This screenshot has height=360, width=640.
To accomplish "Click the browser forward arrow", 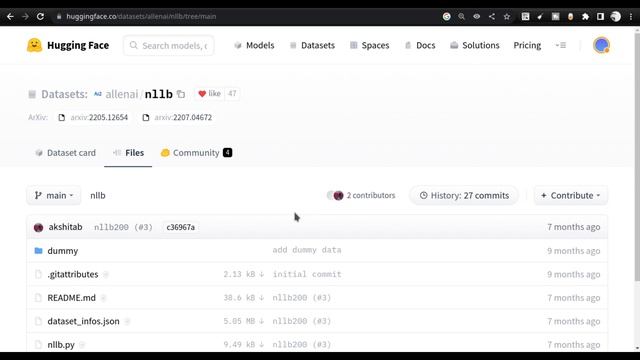I will [25, 16].
